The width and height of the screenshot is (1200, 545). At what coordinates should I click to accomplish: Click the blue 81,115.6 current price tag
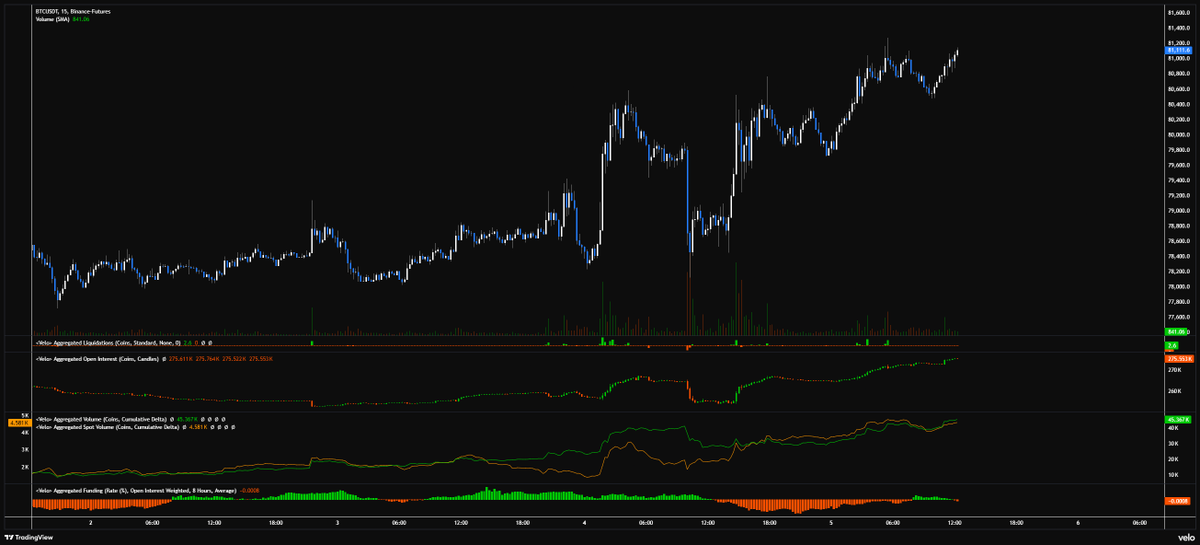pyautogui.click(x=1177, y=50)
